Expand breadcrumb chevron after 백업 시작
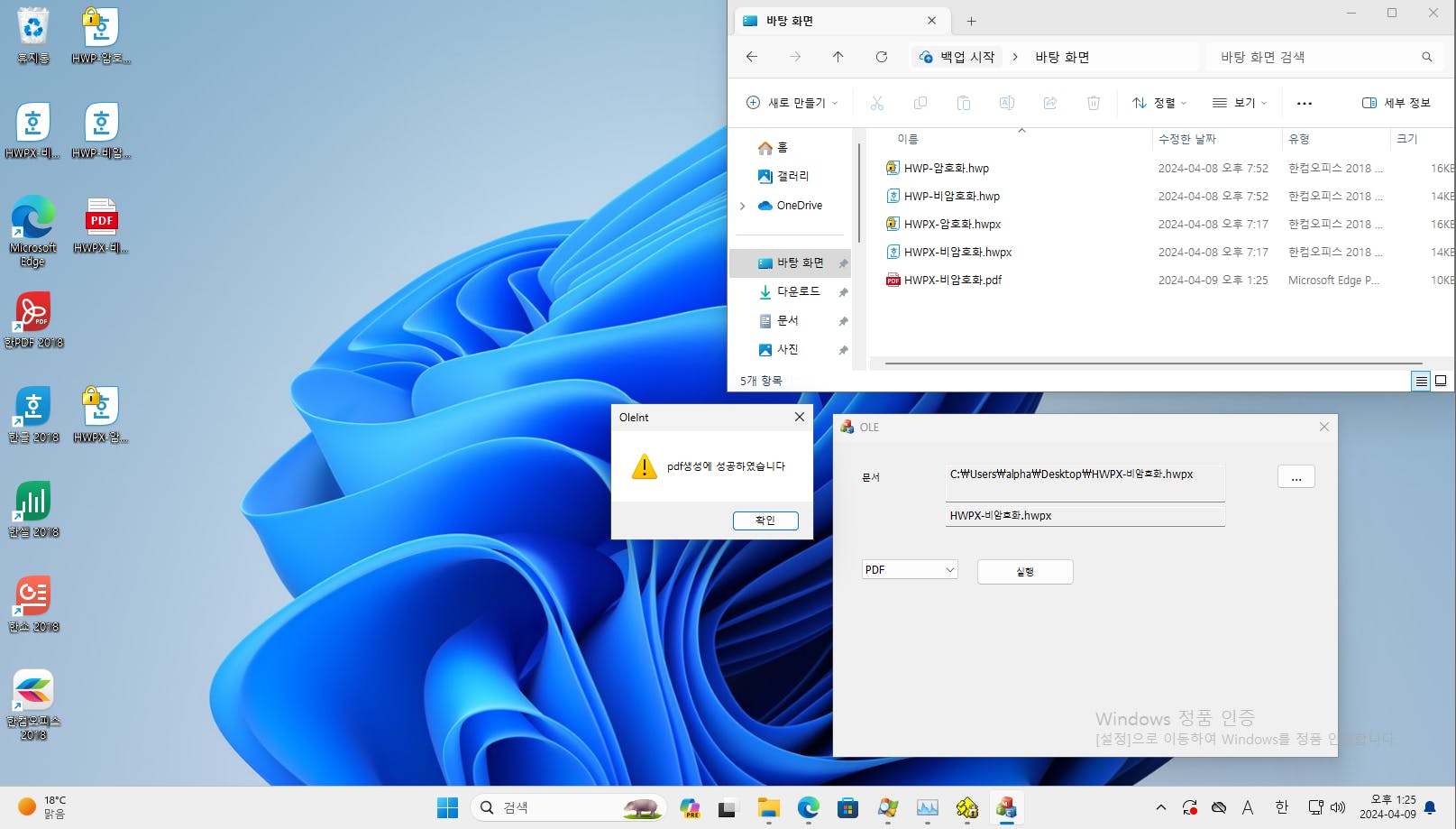The height and width of the screenshot is (829, 1456). click(x=1015, y=57)
